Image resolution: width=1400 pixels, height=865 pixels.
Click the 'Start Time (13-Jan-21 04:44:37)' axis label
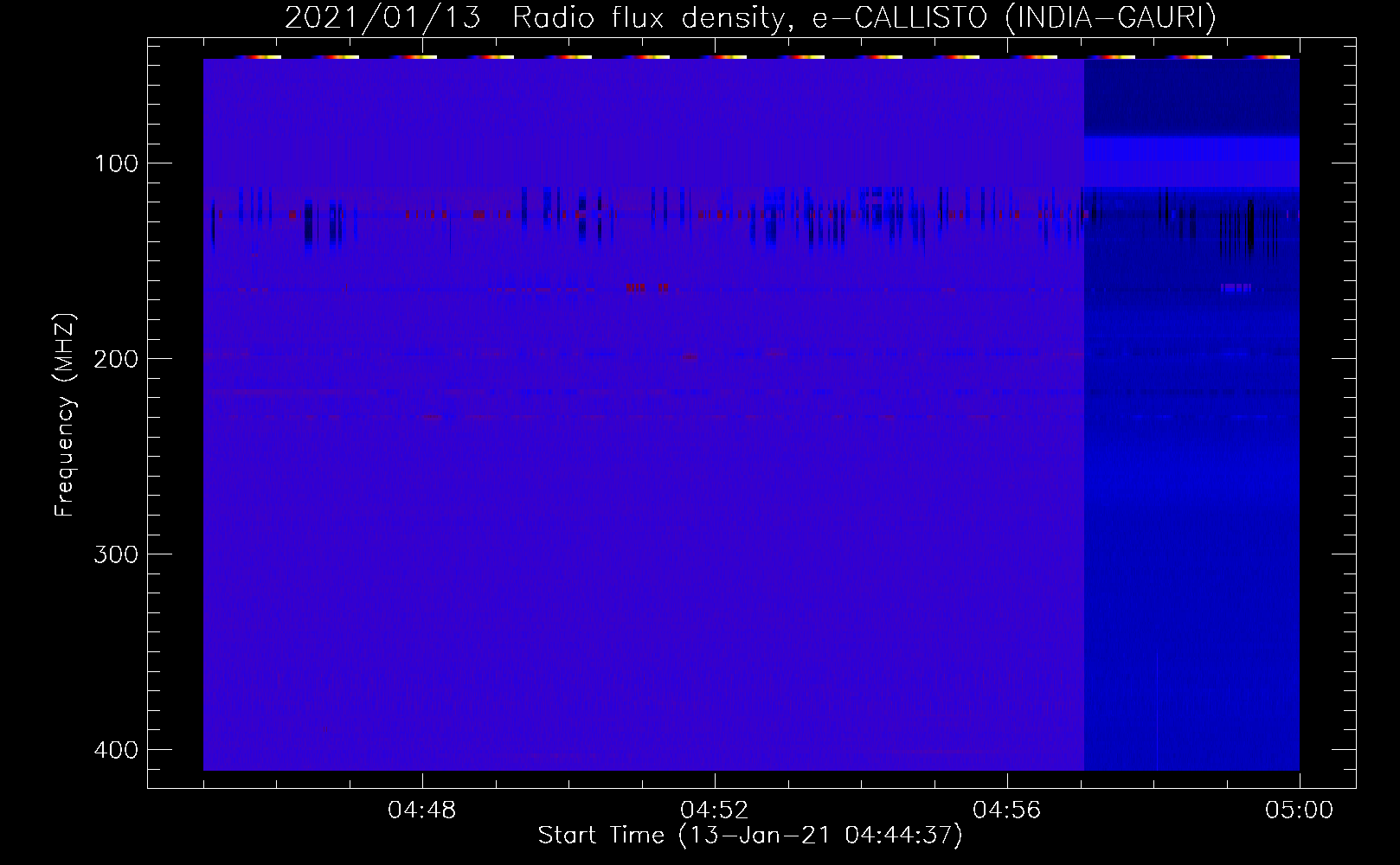pyautogui.click(x=750, y=836)
